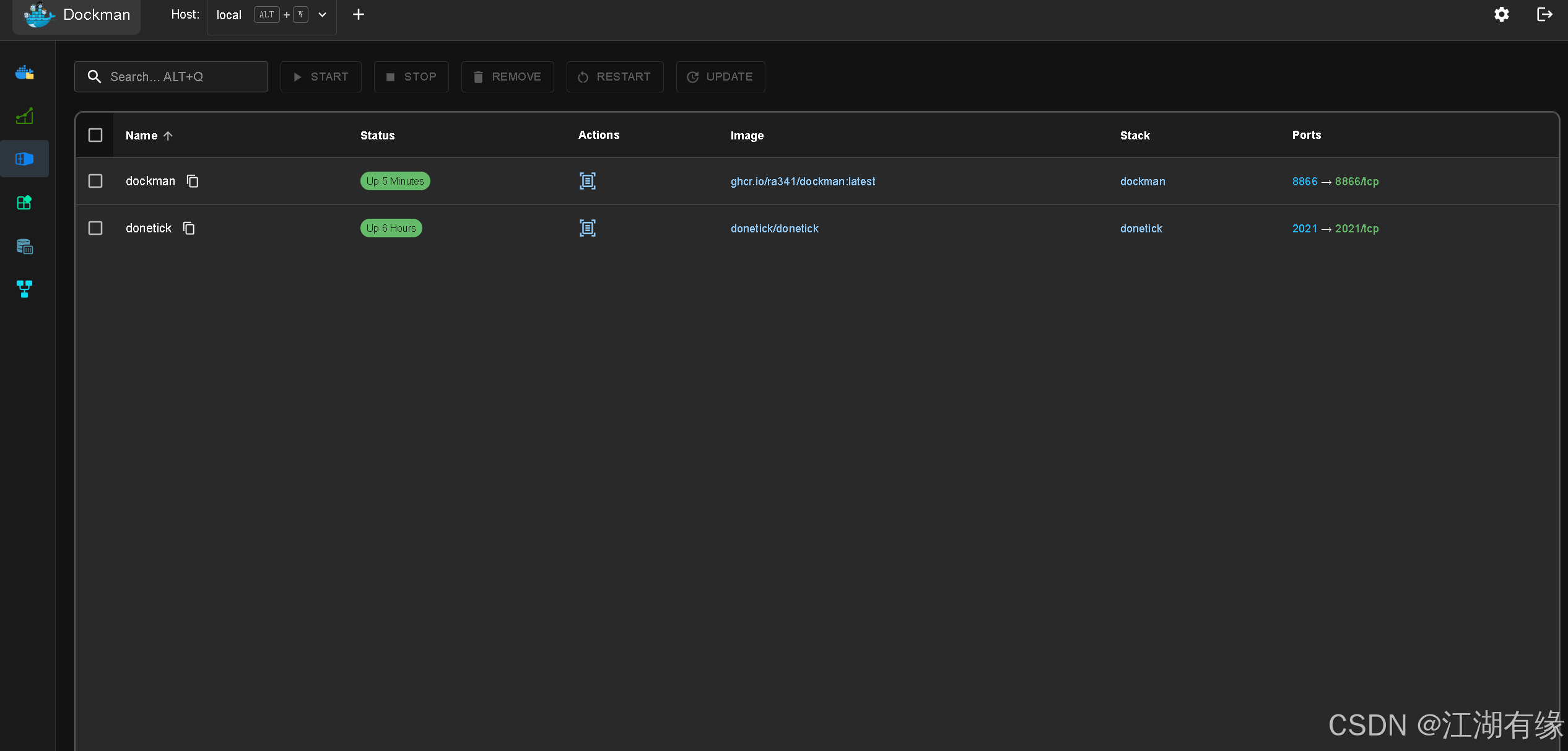Copy the dockman container name

(193, 181)
